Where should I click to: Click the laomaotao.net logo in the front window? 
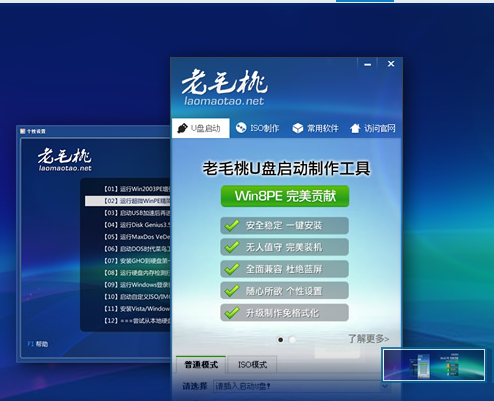[x=224, y=87]
